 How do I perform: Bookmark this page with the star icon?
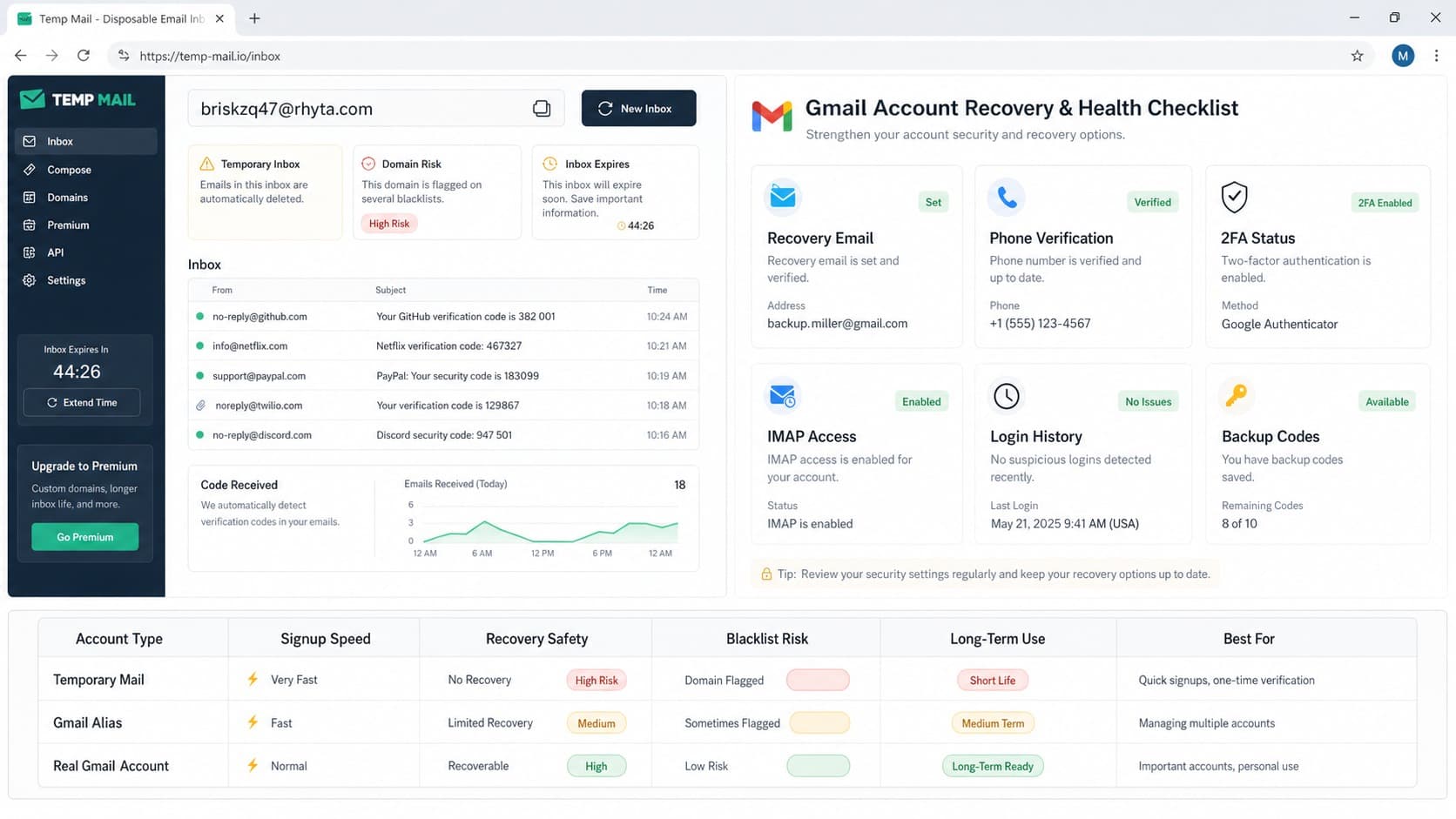tap(1357, 56)
